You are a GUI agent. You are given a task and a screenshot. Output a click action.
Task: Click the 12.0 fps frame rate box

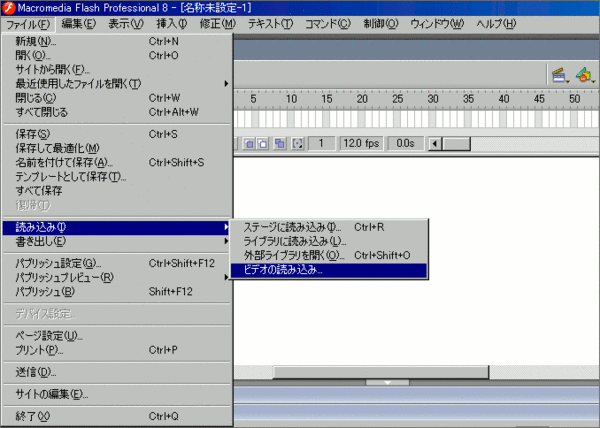pyautogui.click(x=361, y=144)
